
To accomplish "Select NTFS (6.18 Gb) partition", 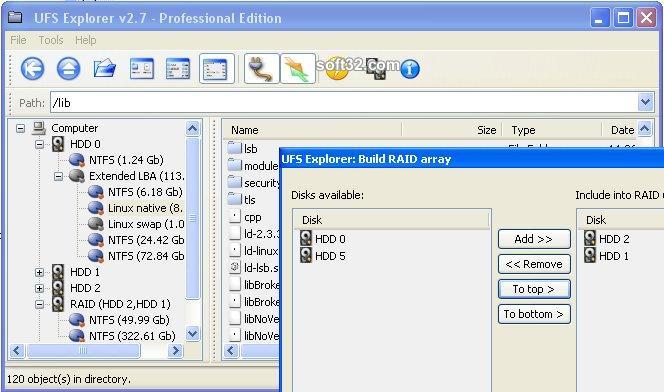I will [x=145, y=192].
